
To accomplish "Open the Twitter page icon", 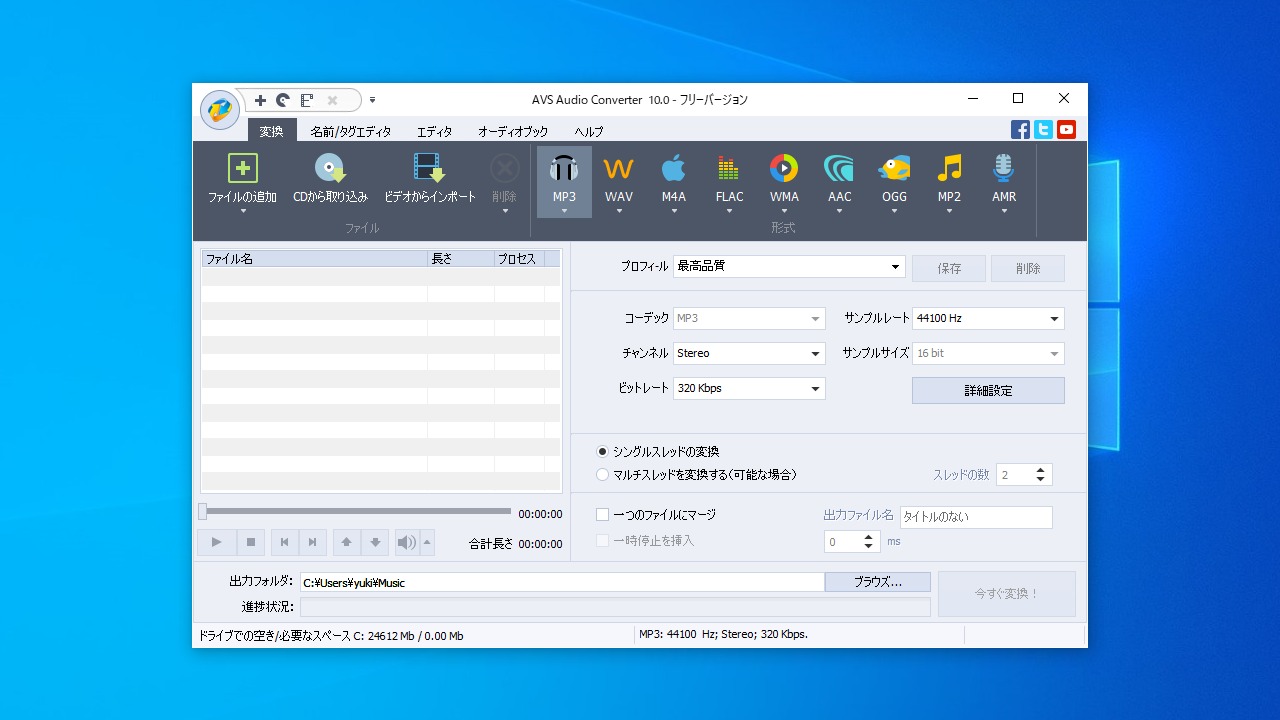I will tap(1043, 129).
